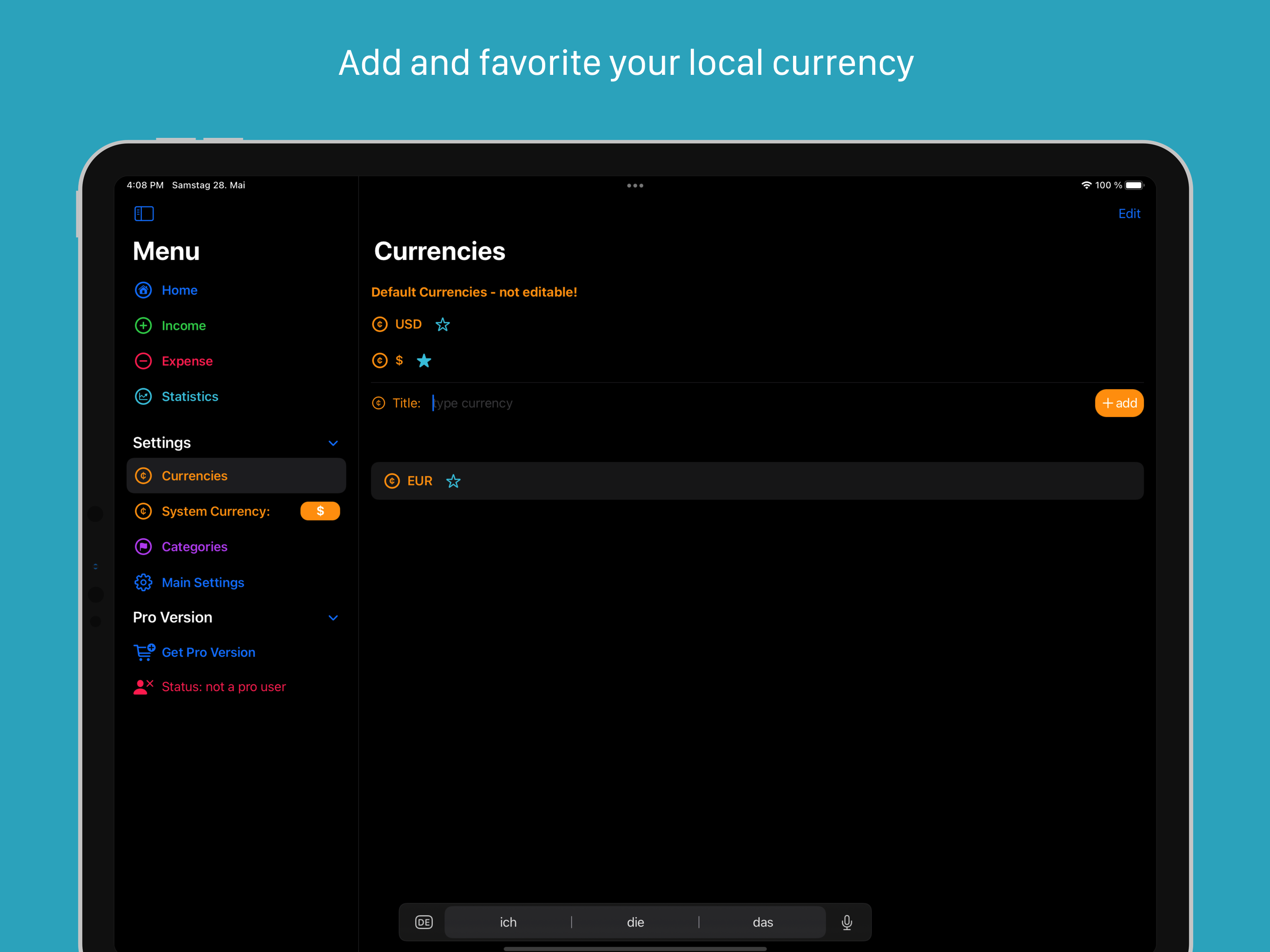
Task: Click the USD currency label
Action: [x=408, y=324]
